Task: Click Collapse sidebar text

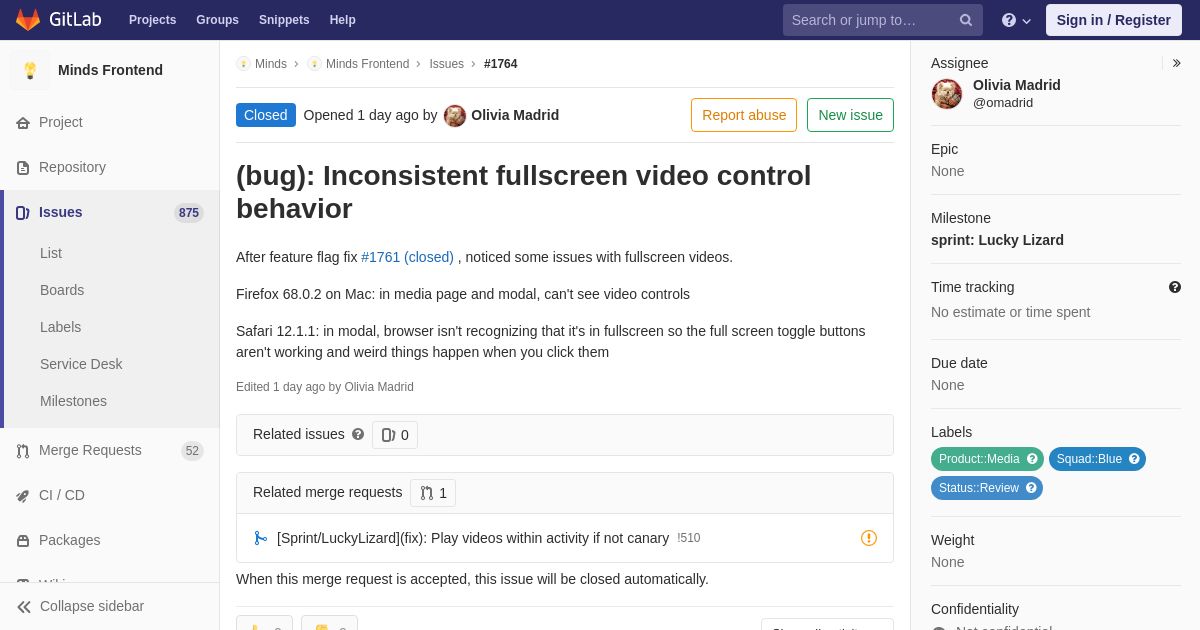Action: [92, 606]
